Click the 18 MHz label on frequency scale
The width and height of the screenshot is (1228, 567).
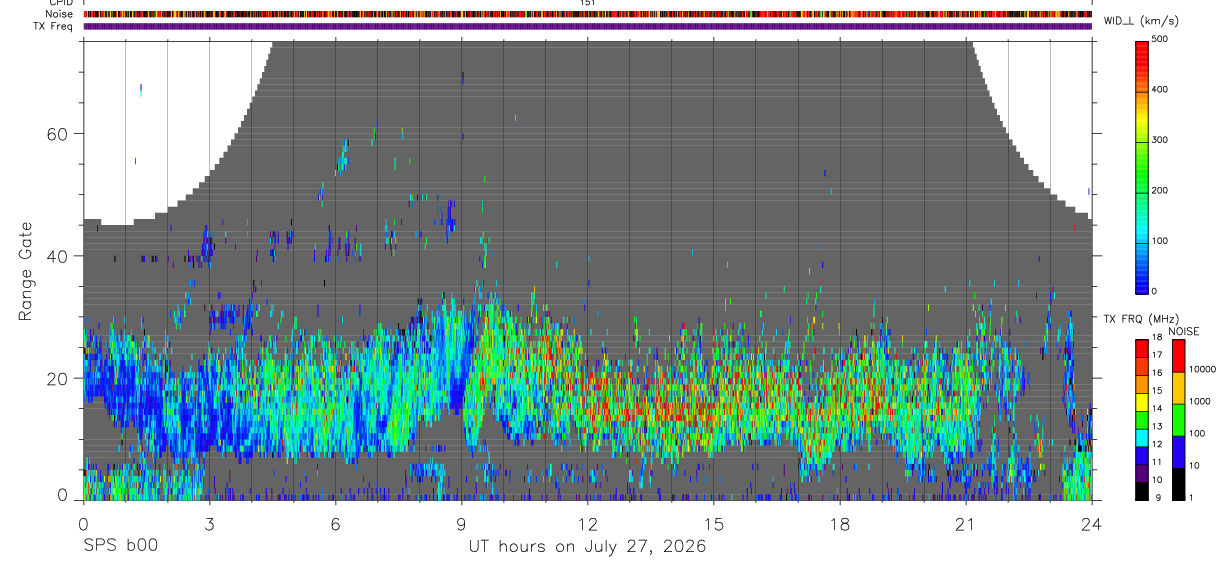coord(1158,340)
